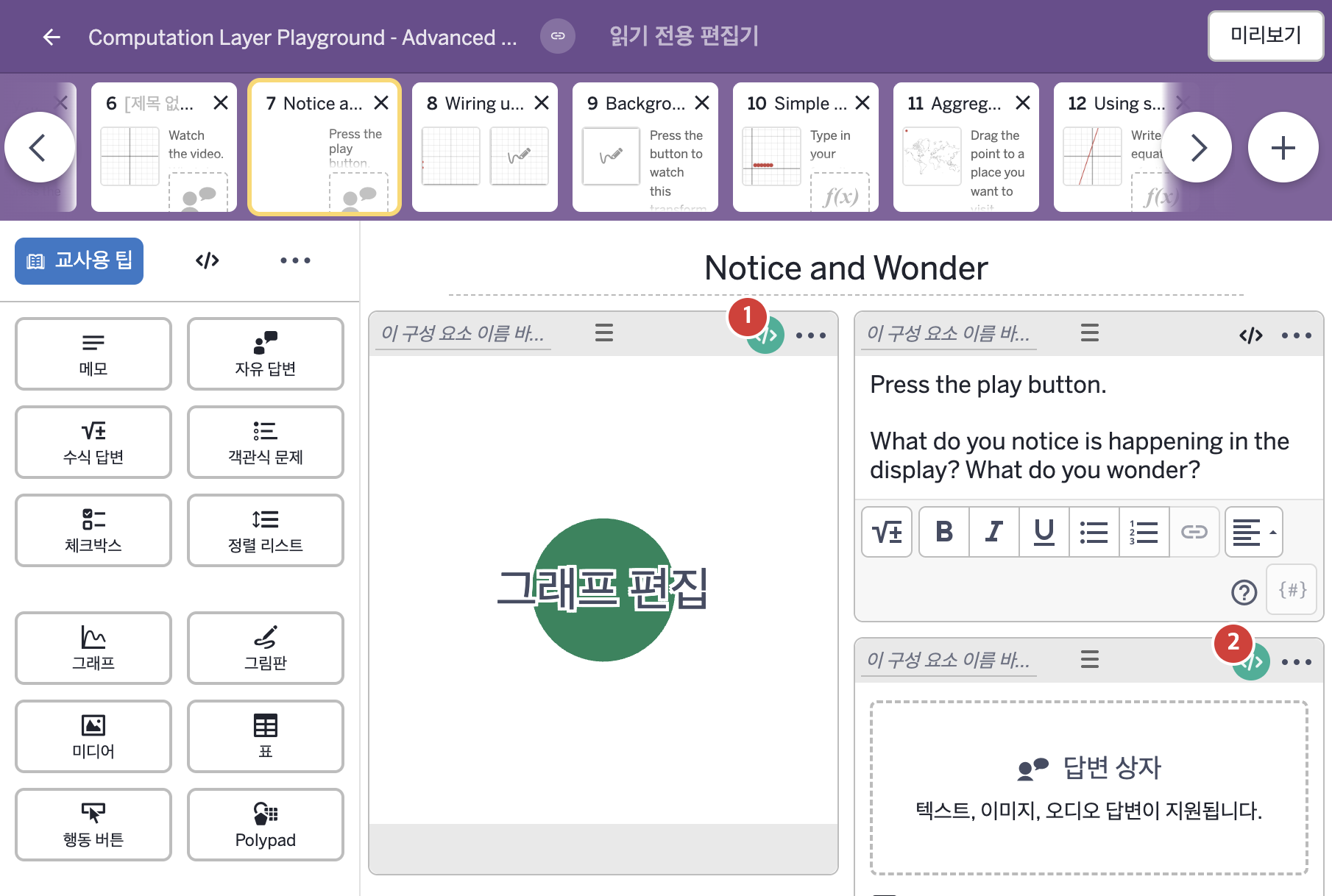Toggle bulleted list formatting
Screen dimensions: 1332x896
click(1094, 532)
